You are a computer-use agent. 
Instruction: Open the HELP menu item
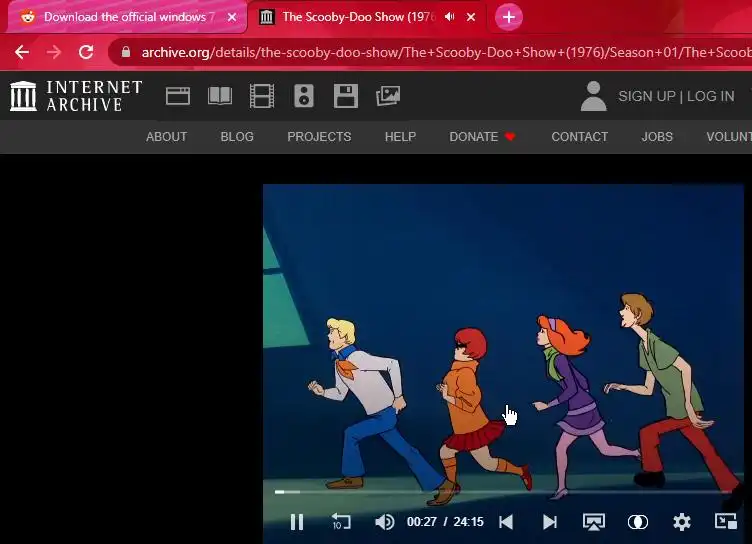click(400, 137)
